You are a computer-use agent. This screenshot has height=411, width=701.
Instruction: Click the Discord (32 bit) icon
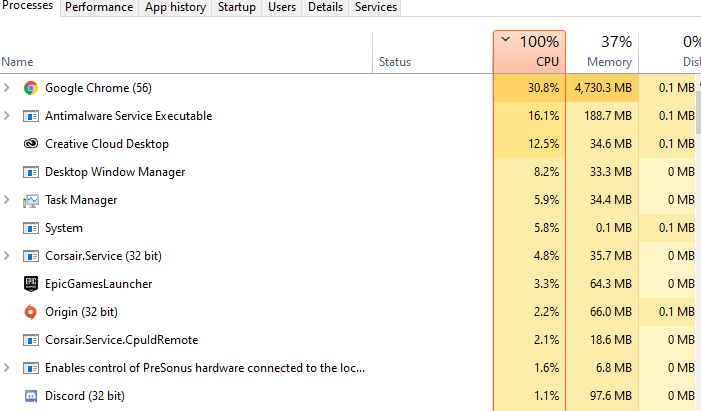[x=30, y=396]
